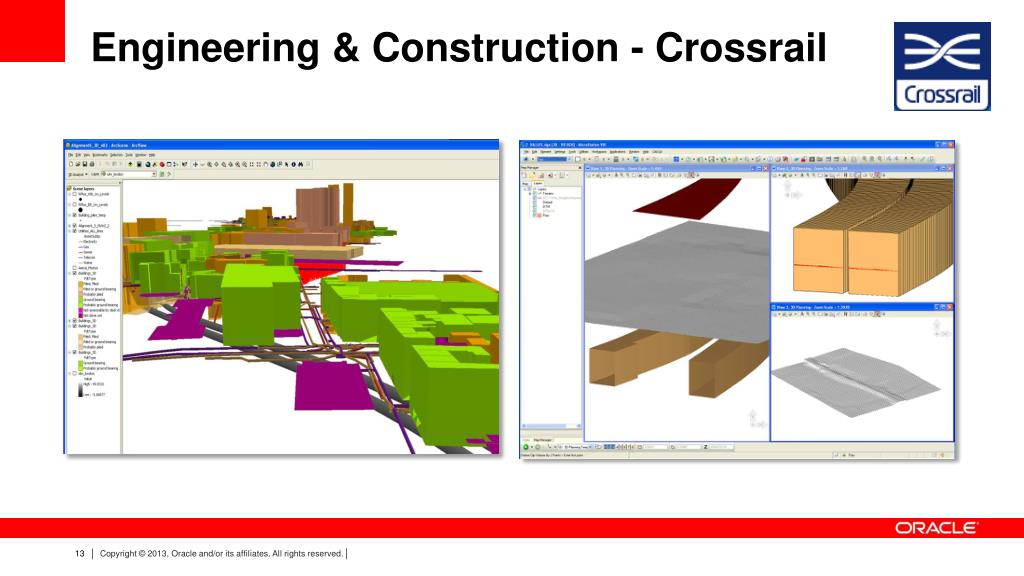
Task: Close the Map Manager panel in MicroStation
Action: click(580, 168)
